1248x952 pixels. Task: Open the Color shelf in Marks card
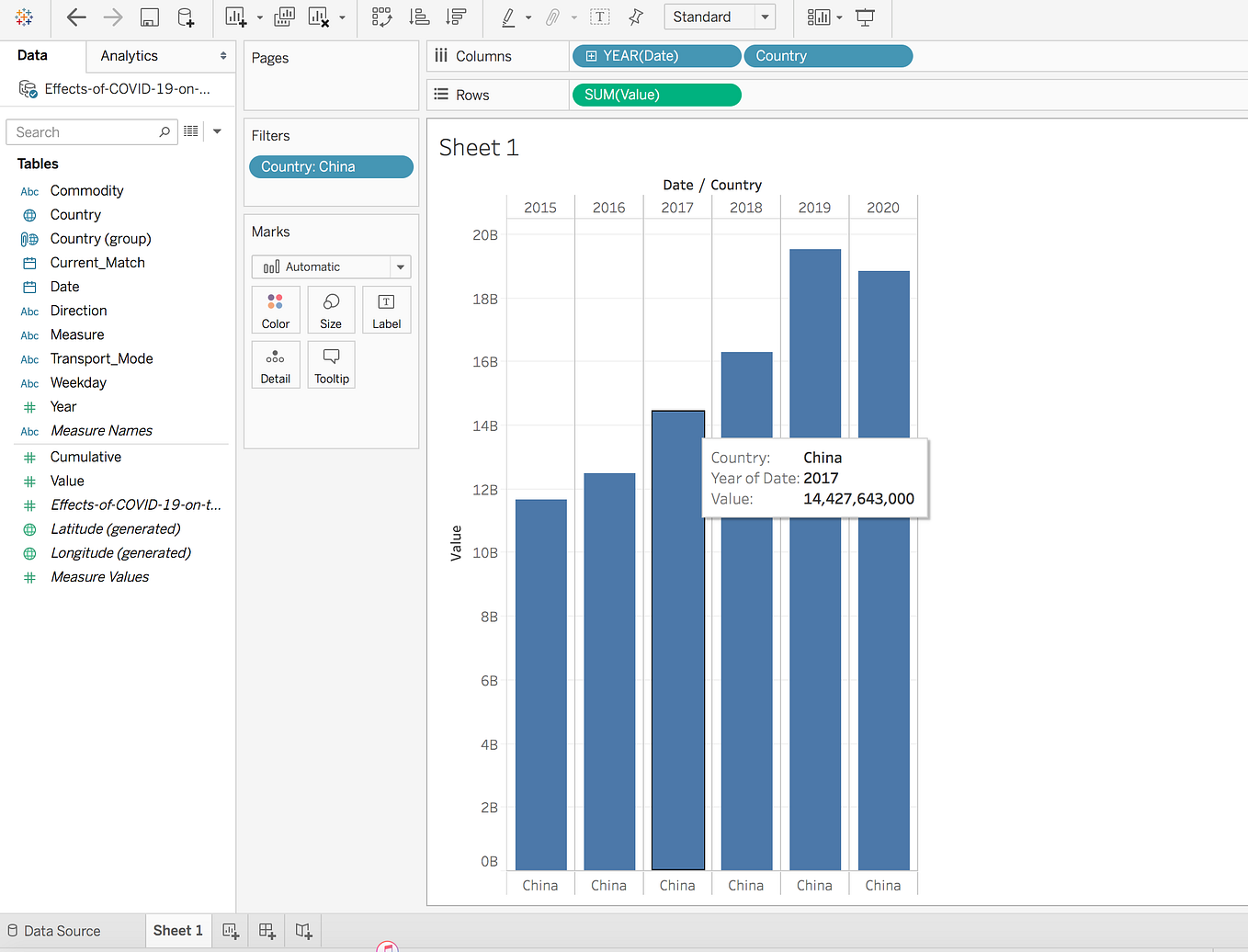tap(276, 310)
